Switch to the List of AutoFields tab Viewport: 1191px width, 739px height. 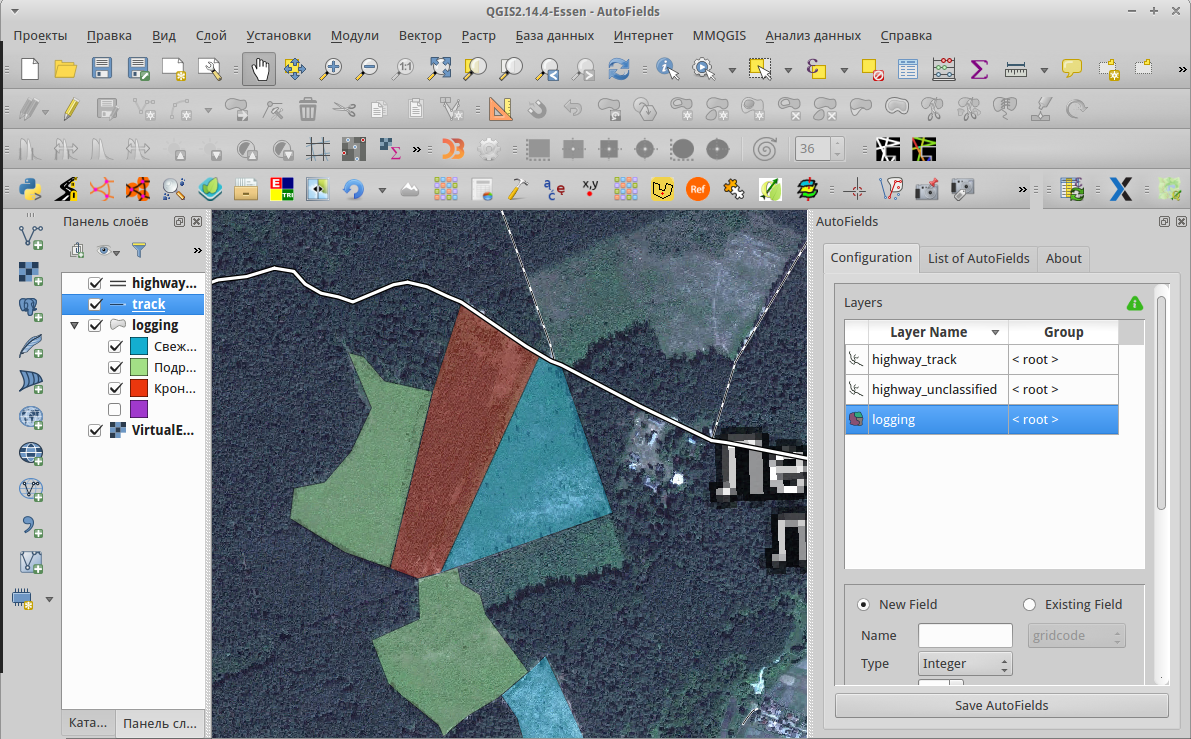(x=978, y=258)
